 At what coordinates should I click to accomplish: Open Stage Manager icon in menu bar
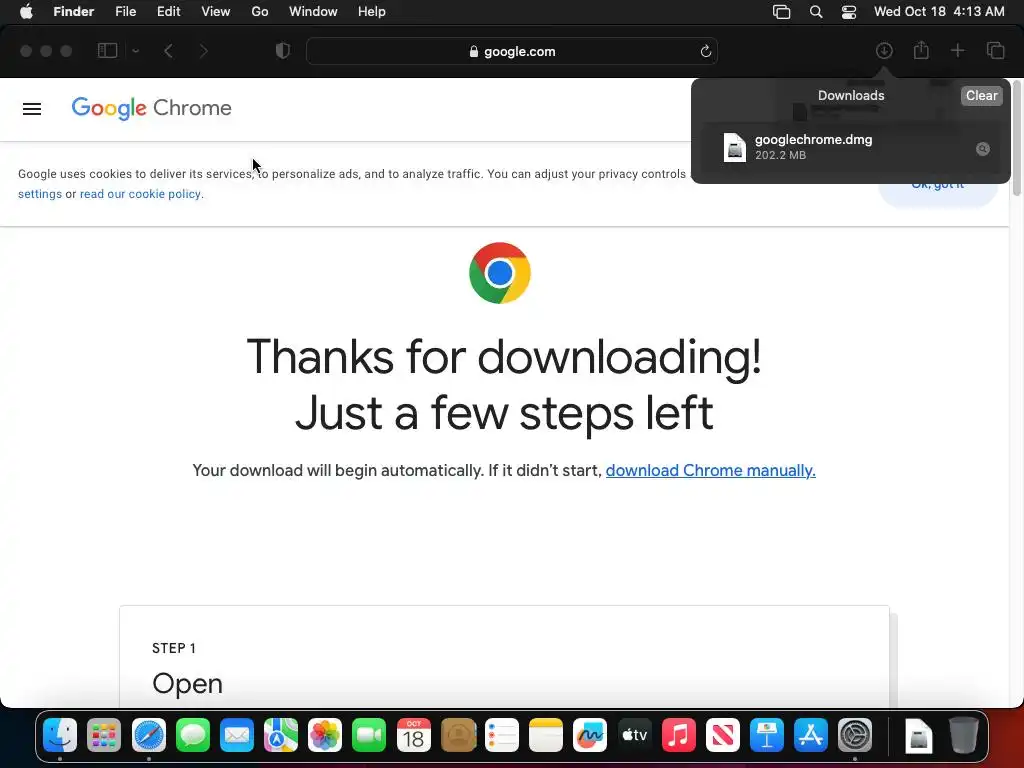click(782, 12)
